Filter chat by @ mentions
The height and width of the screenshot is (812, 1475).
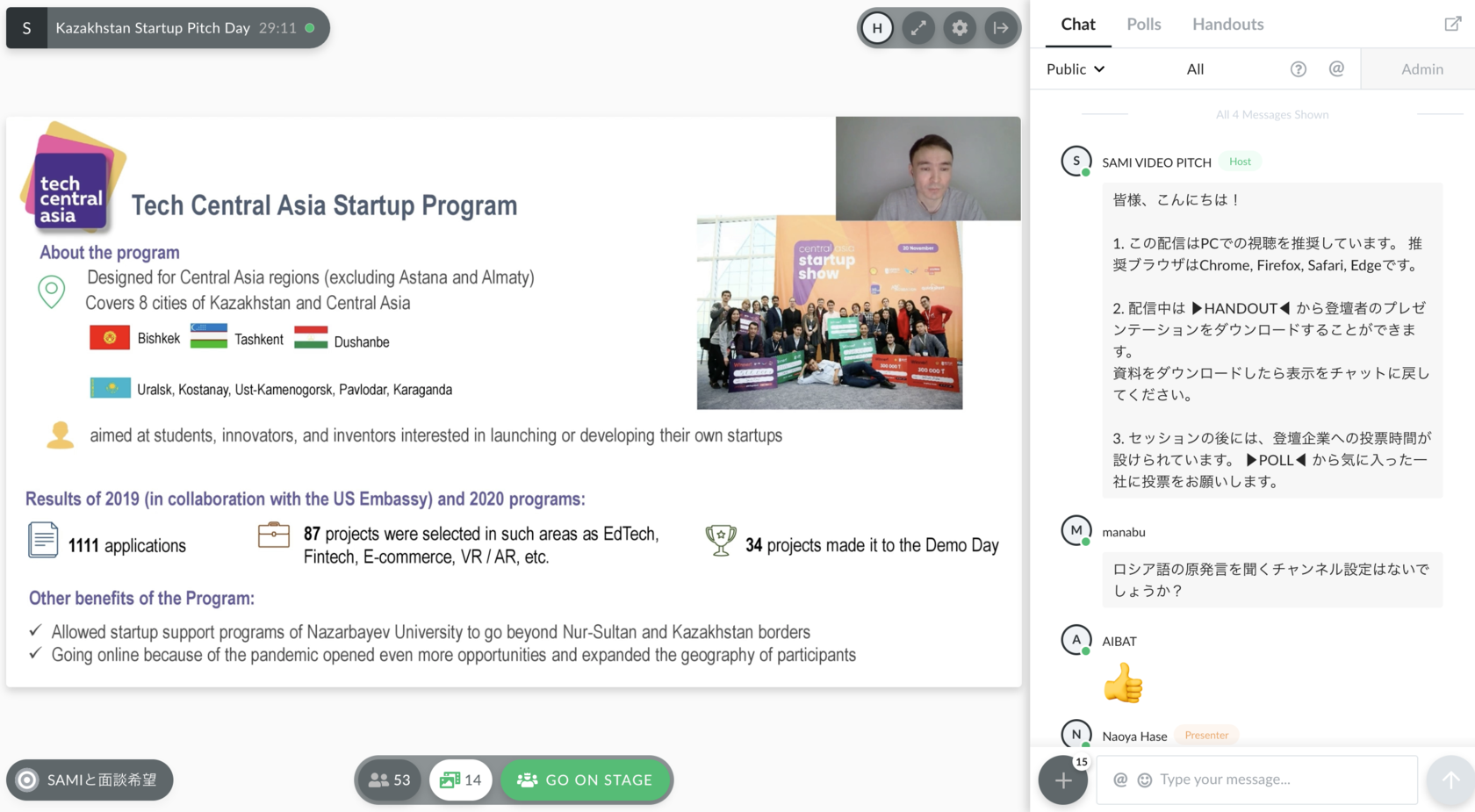pyautogui.click(x=1336, y=68)
